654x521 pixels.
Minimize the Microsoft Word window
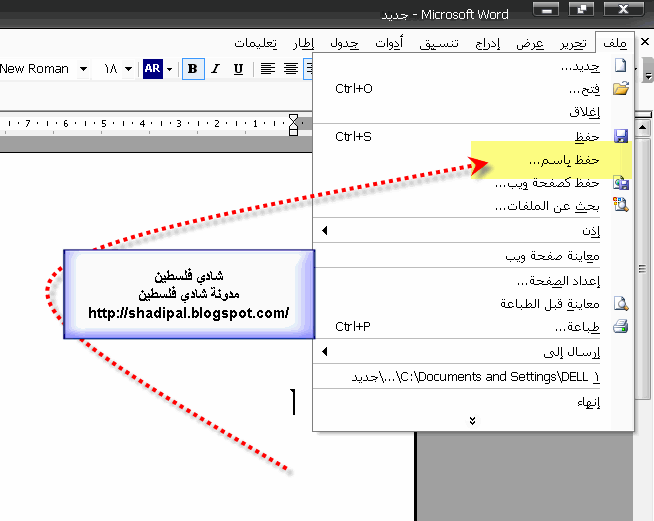[x=547, y=9]
